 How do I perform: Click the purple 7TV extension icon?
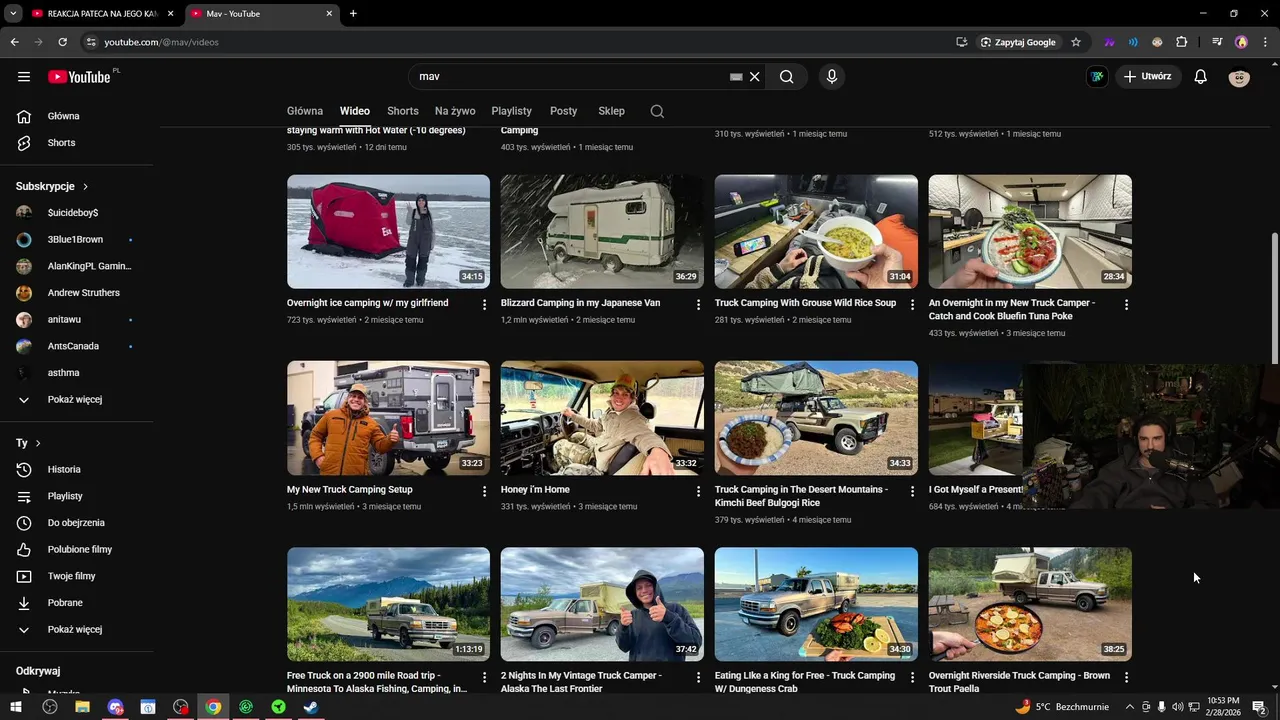tap(1109, 42)
